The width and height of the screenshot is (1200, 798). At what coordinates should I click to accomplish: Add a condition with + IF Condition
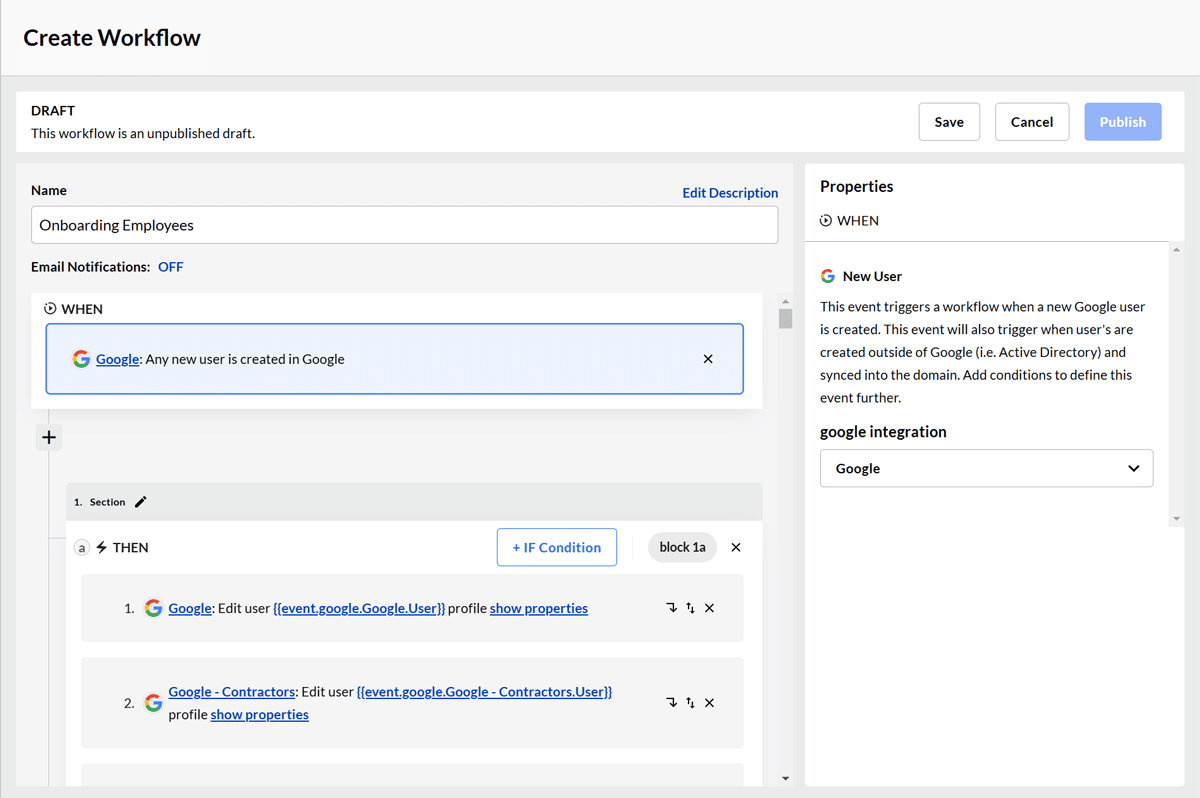[556, 547]
